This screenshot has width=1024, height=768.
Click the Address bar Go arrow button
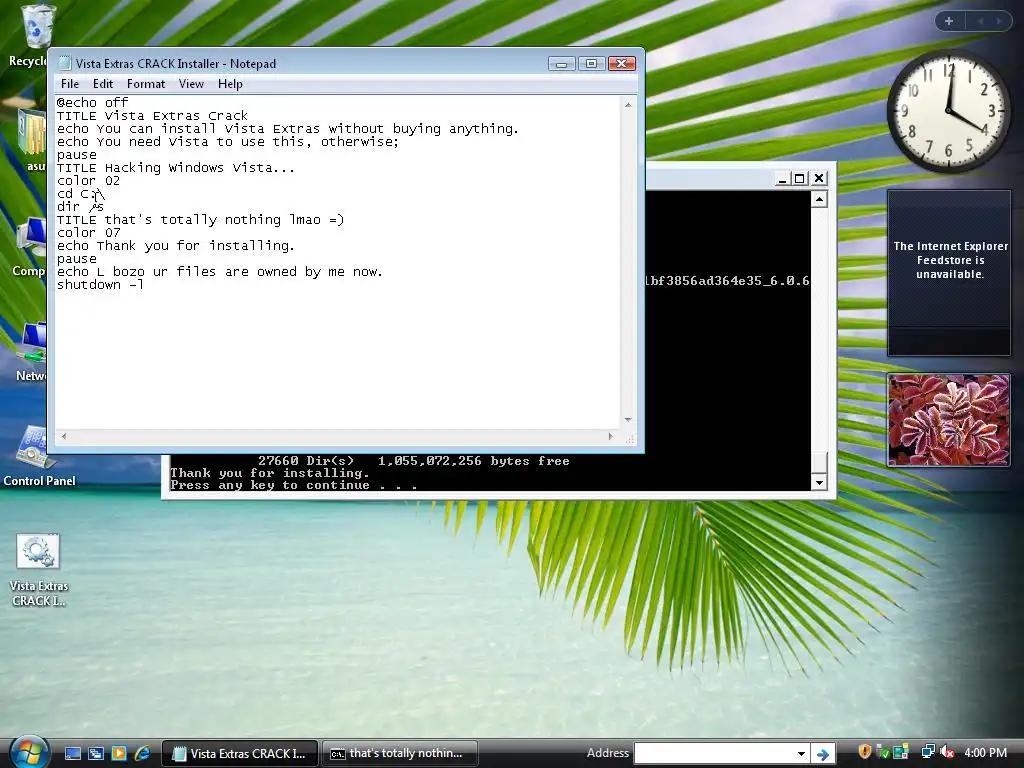coord(823,754)
